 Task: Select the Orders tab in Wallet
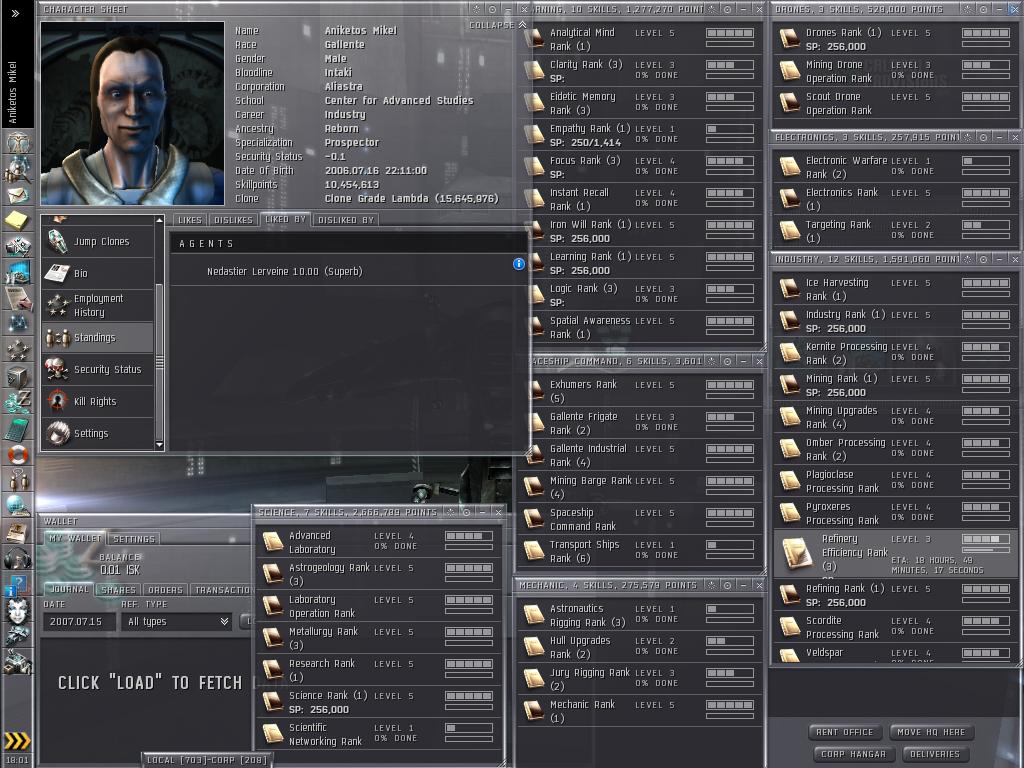click(x=165, y=590)
